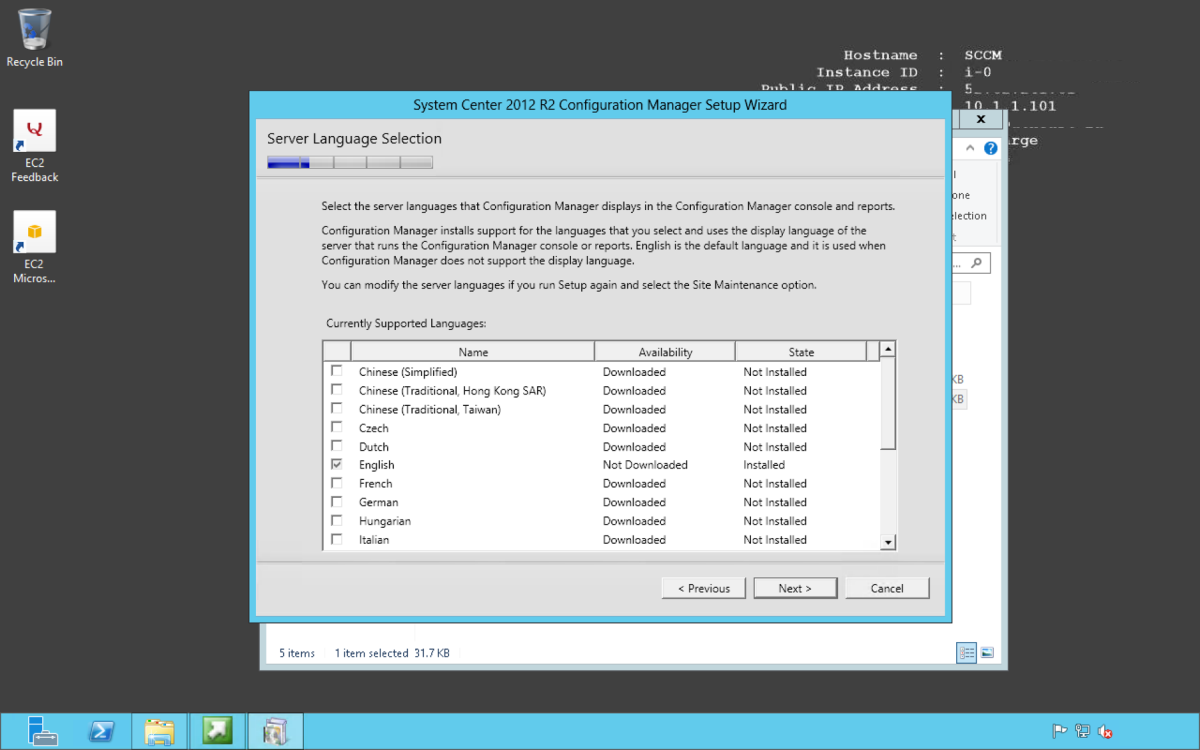Check the French language checkbox
The image size is (1200, 750).
[336, 483]
